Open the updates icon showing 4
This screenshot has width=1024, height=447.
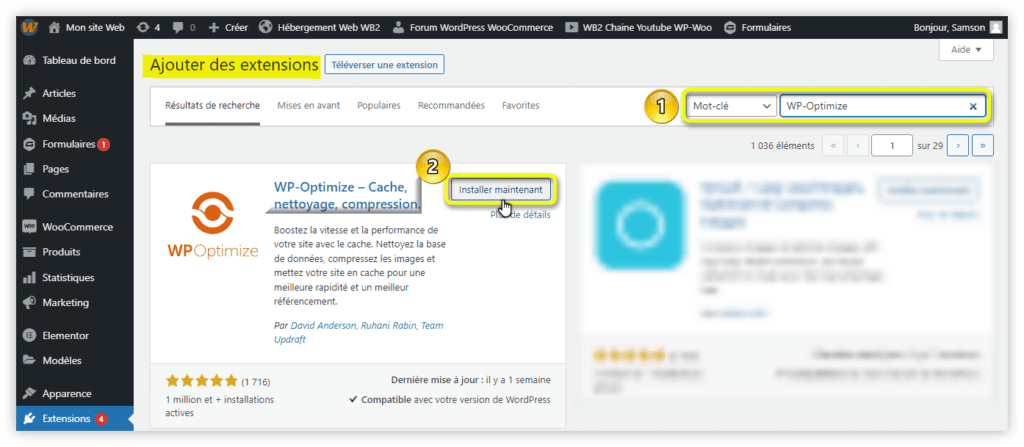click(x=143, y=27)
